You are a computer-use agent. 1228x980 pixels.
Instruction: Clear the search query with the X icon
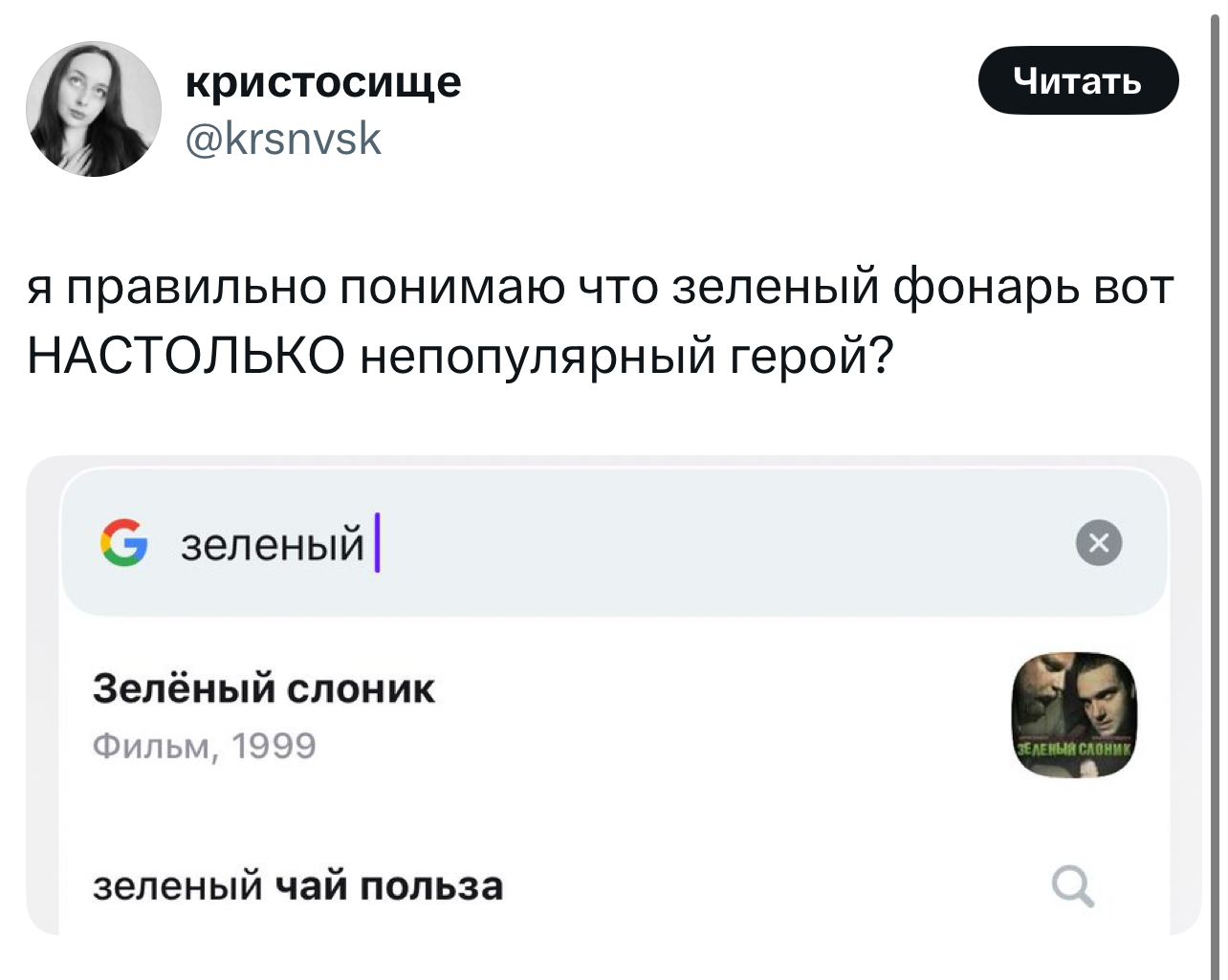pos(1099,543)
